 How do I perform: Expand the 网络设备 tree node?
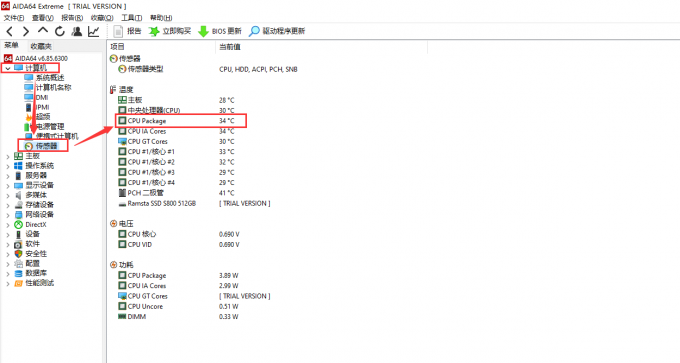(8, 215)
